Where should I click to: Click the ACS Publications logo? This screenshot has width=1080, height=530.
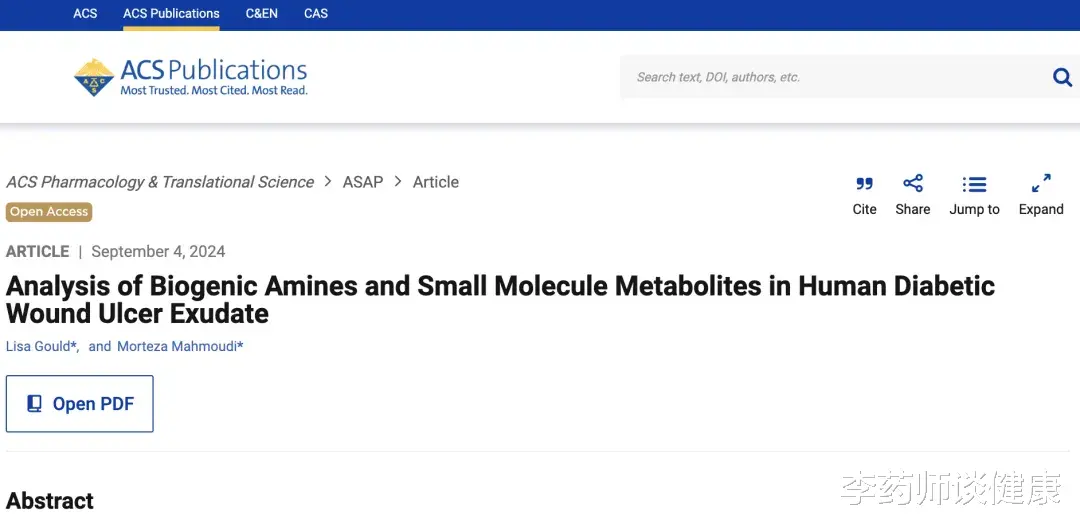click(x=190, y=77)
